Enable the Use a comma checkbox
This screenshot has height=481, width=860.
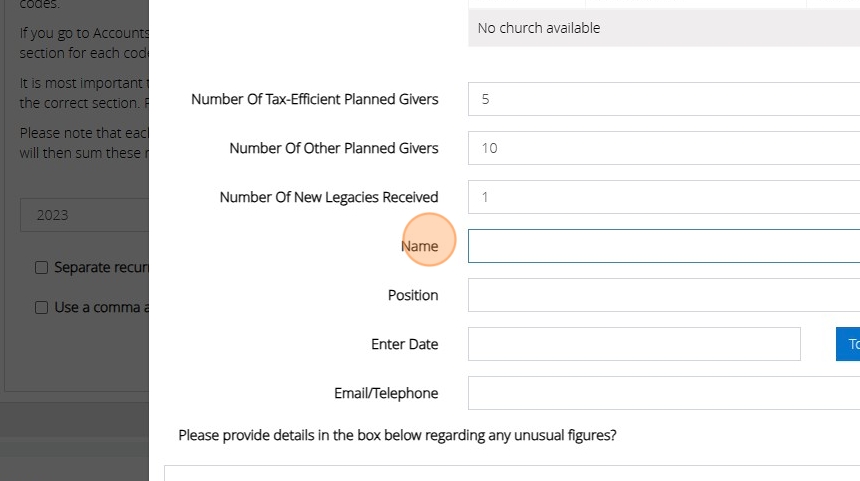pos(42,307)
